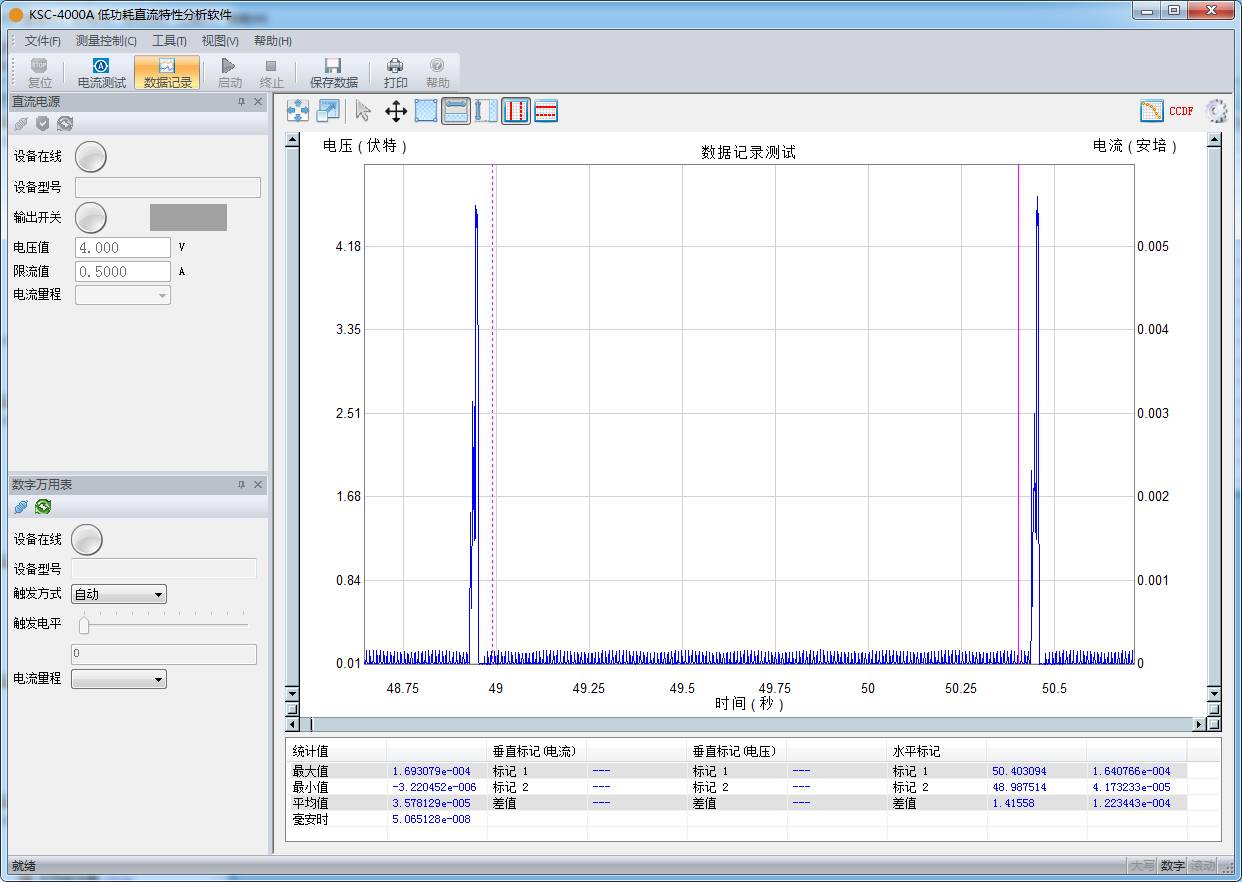The width and height of the screenshot is (1242, 882).
Task: Click the DC power supply connect icon
Action: 20,123
